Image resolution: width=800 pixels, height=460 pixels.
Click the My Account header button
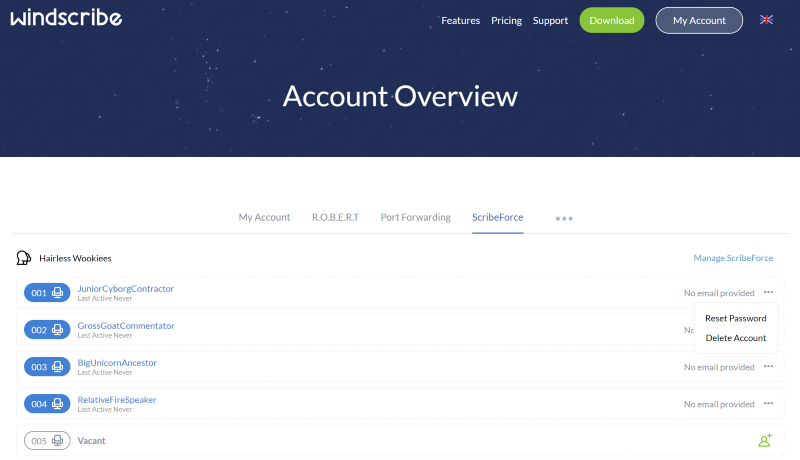point(699,20)
